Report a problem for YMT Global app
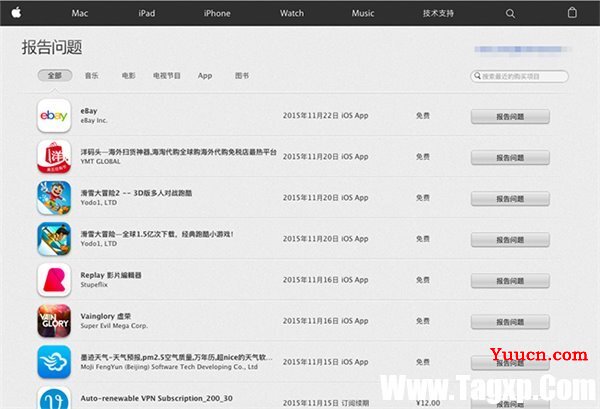Viewport: 600px width, 409px height. click(510, 158)
